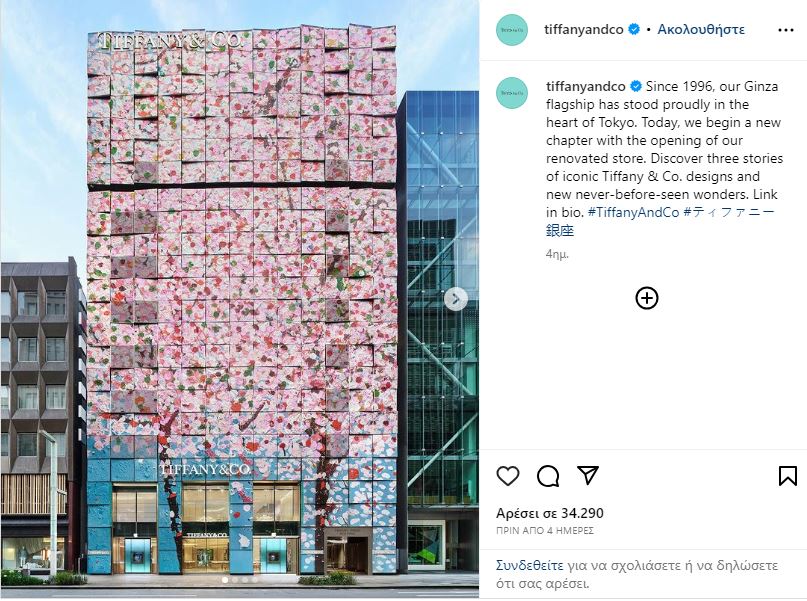Open the tiffanyandco header profile avatar

512,30
